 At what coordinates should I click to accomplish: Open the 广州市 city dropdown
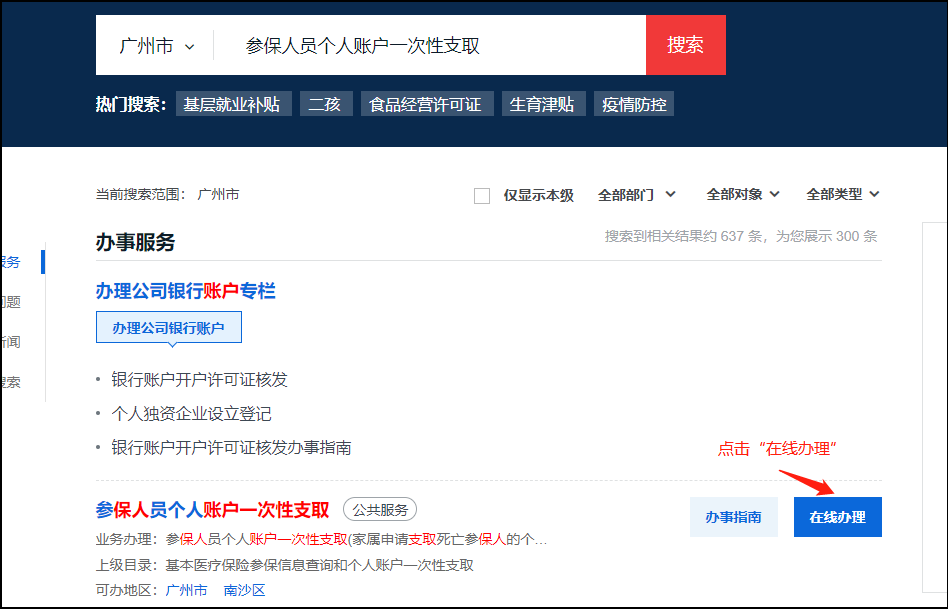156,46
